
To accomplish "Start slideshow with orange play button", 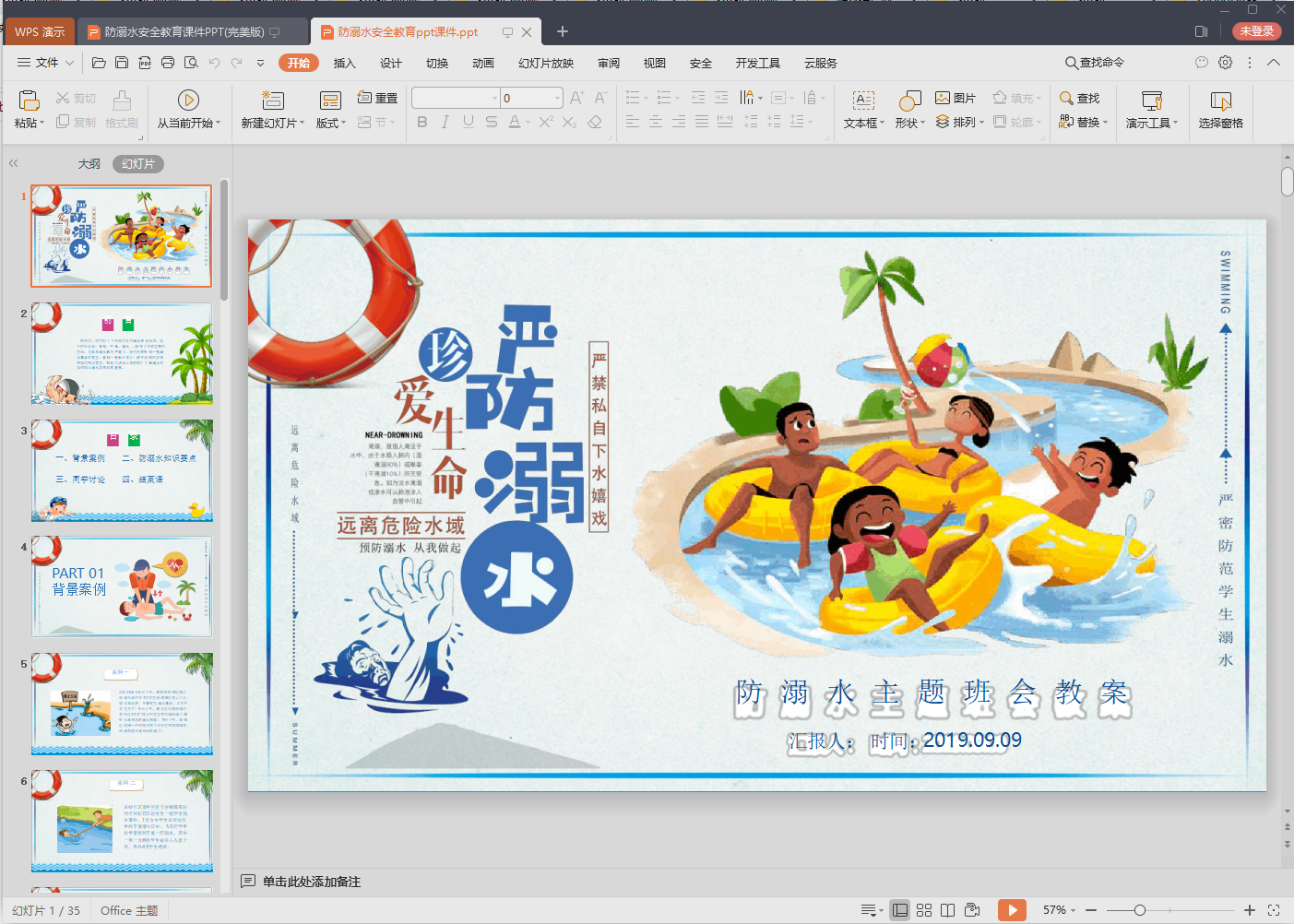I will (1012, 910).
